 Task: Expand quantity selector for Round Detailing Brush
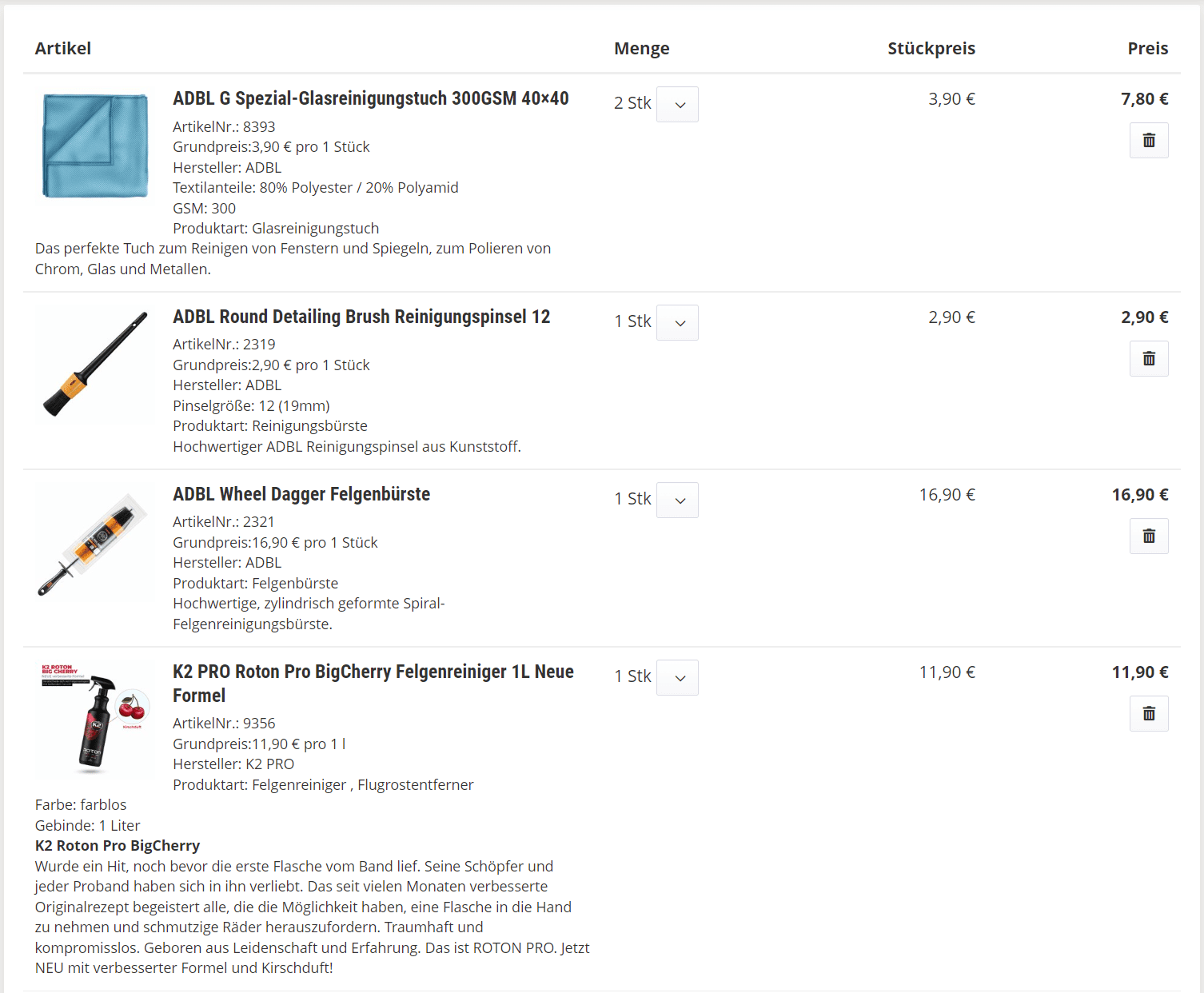[677, 323]
